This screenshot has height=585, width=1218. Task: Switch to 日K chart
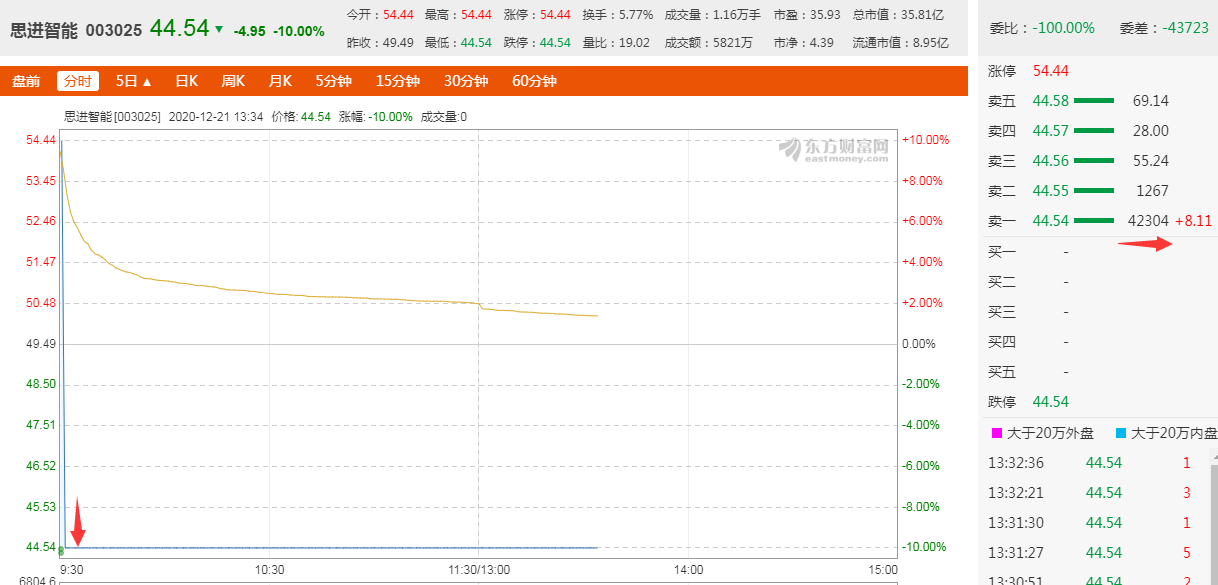click(x=186, y=81)
